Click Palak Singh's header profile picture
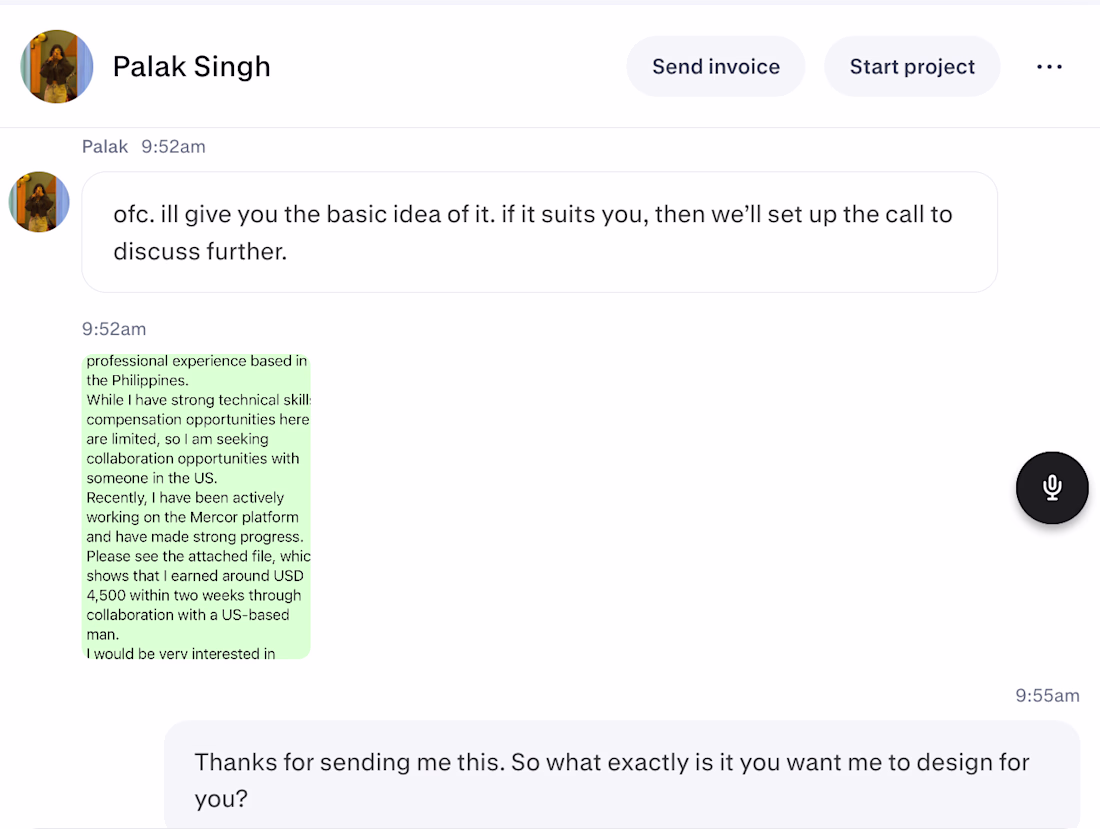The image size is (1100, 829). coord(57,67)
